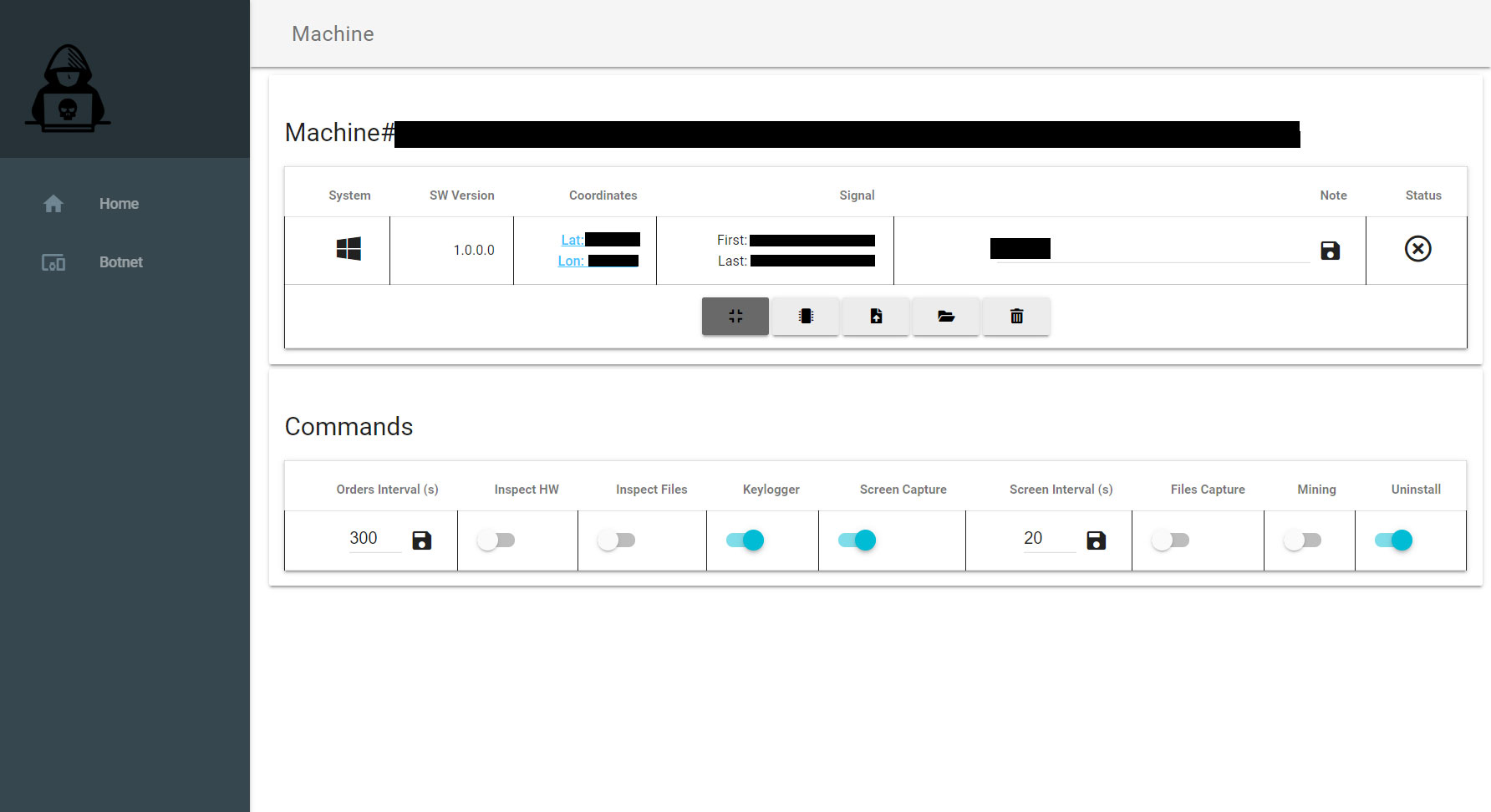Save the Screen Interval value

coord(1097,540)
